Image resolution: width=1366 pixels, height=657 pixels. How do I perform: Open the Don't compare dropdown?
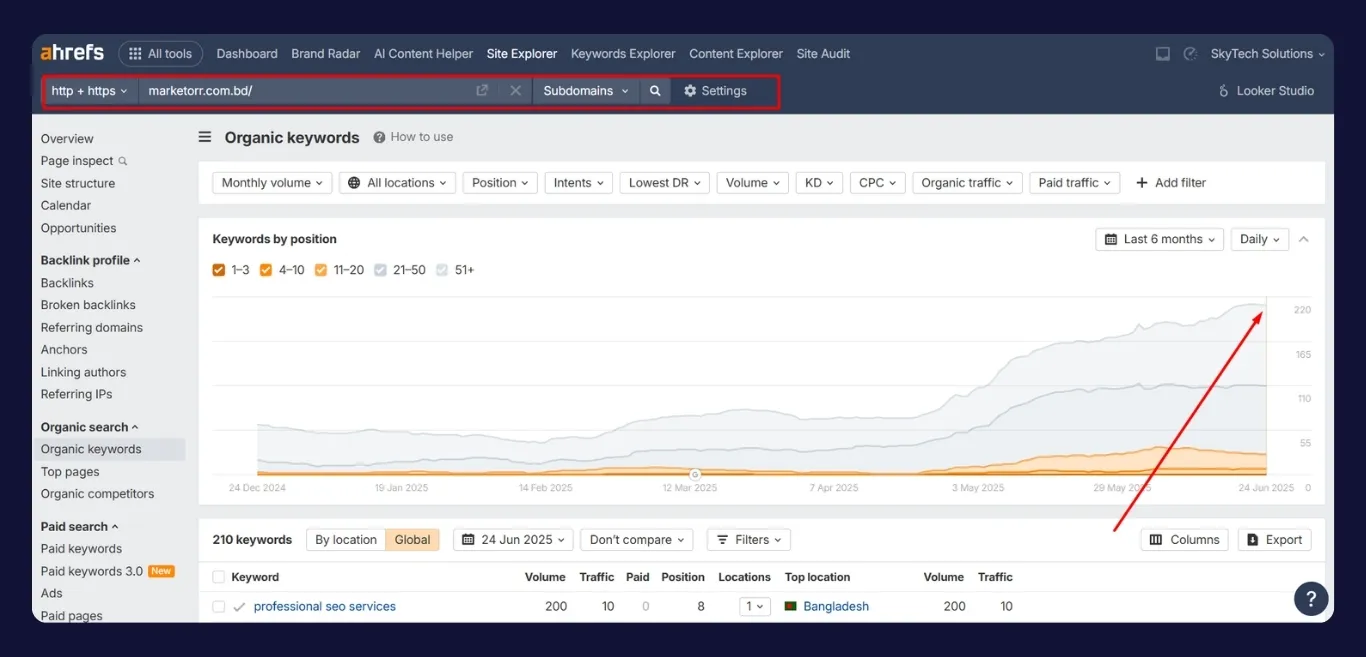(x=637, y=540)
